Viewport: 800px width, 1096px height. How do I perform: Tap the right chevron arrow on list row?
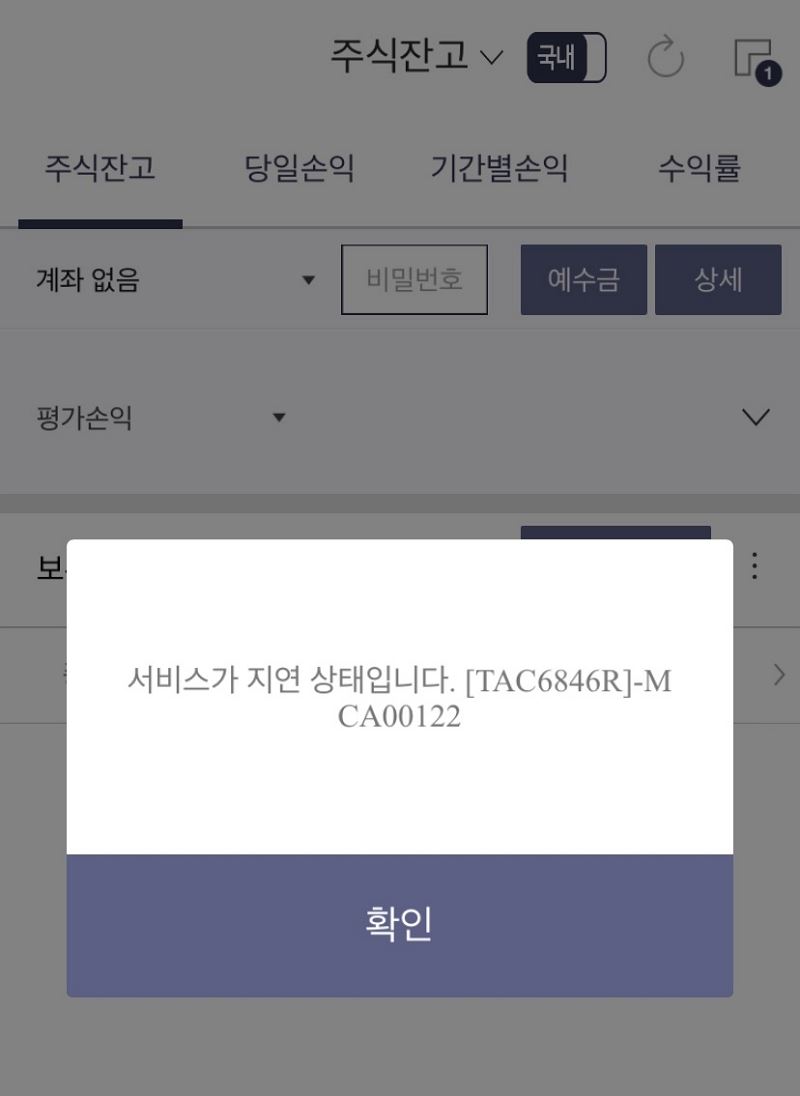click(x=779, y=675)
